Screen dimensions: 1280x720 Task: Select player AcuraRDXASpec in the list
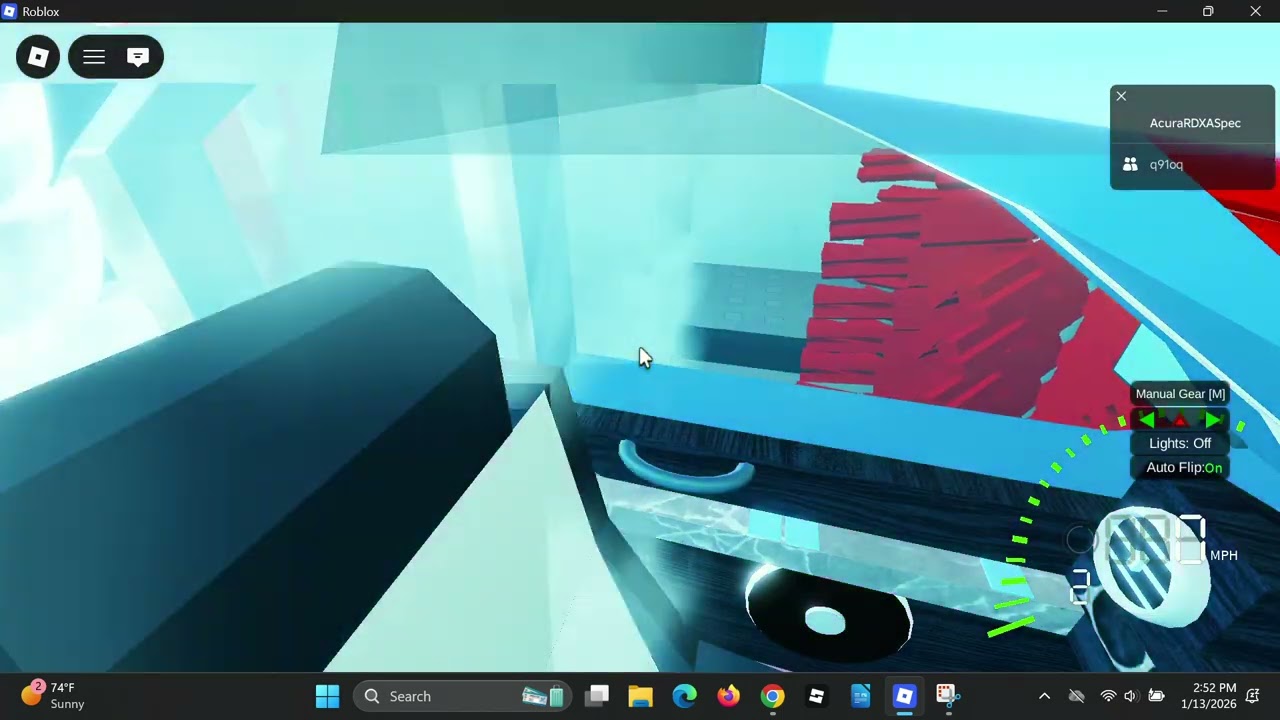click(x=1195, y=123)
